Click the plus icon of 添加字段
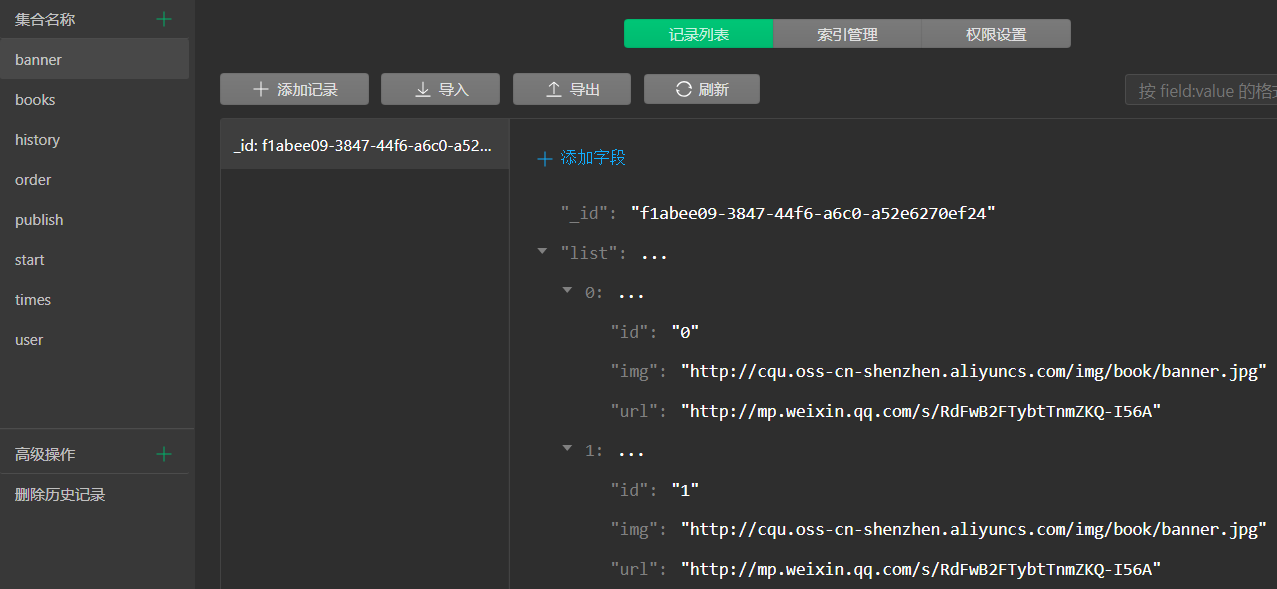The image size is (1277, 589). point(545,158)
